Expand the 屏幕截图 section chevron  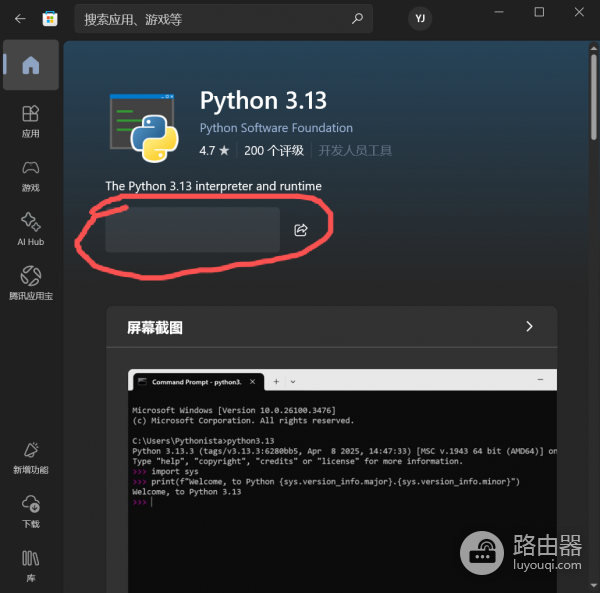pyautogui.click(x=529, y=326)
